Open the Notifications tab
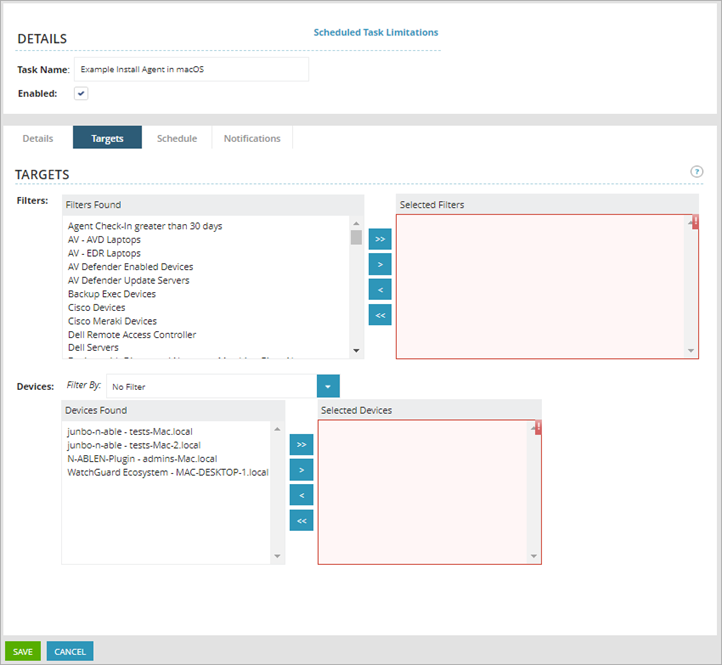The width and height of the screenshot is (722, 665). coord(252,138)
